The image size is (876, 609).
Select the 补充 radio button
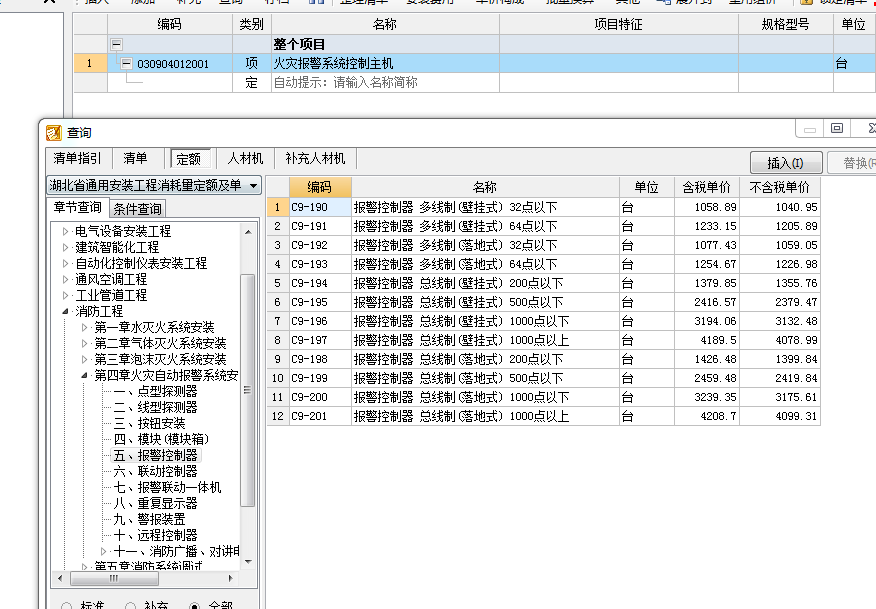(x=131, y=606)
